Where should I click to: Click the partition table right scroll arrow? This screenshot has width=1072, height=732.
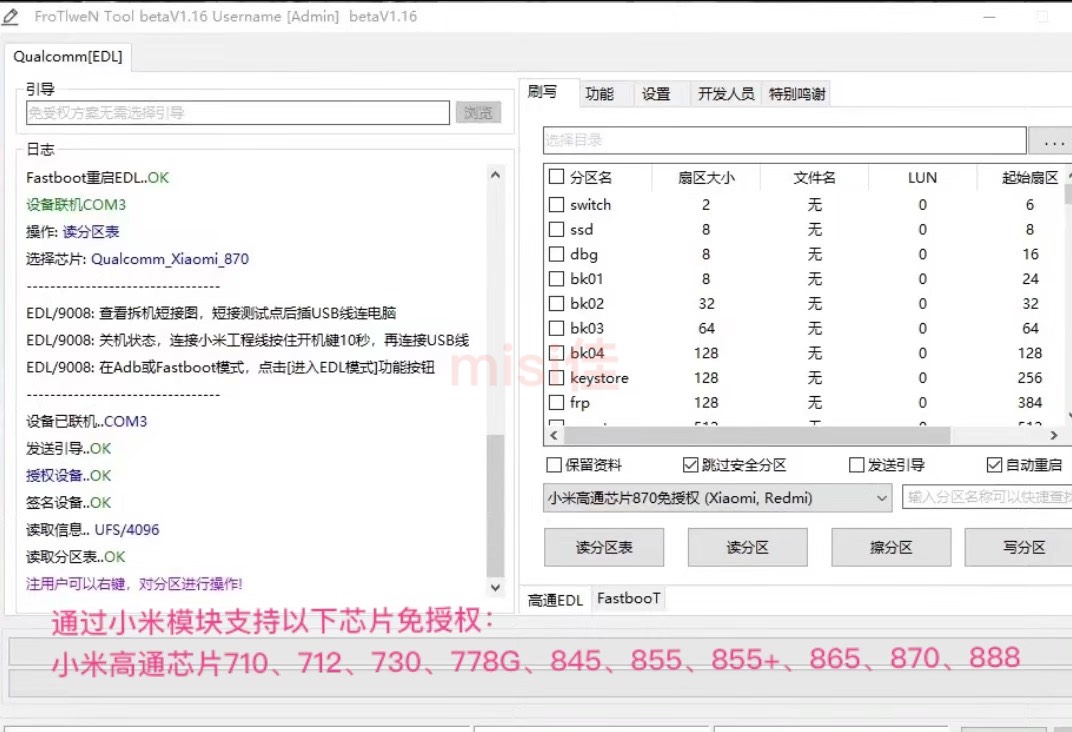point(1054,435)
